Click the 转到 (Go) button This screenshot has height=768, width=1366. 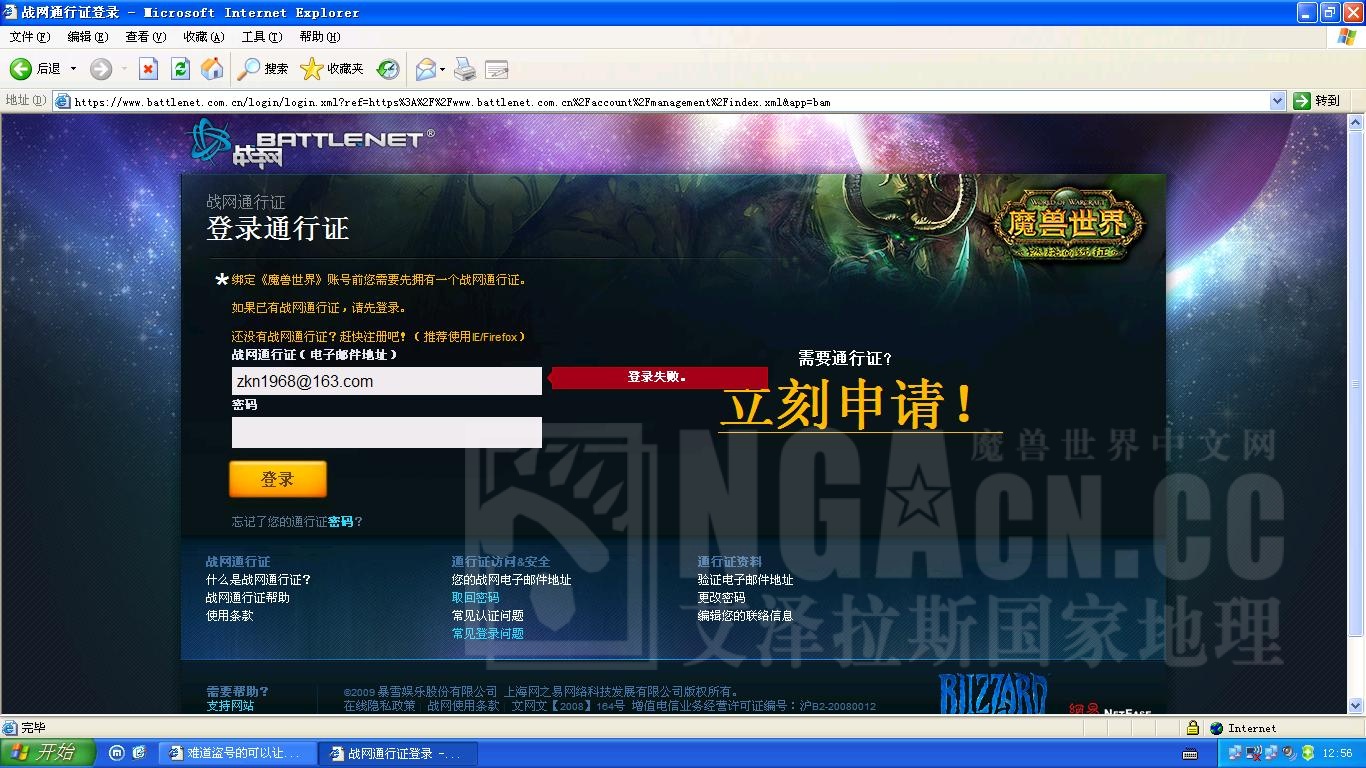click(x=1316, y=101)
